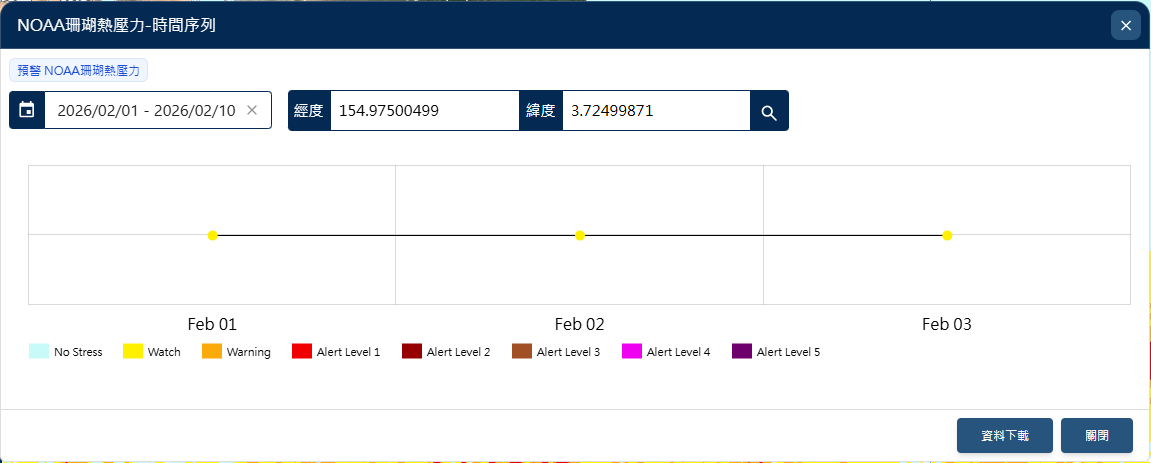Viewport: 1151px width, 463px height.
Task: Click the 預警 NOAA珊瑚熱壓力 tag
Action: point(79,71)
